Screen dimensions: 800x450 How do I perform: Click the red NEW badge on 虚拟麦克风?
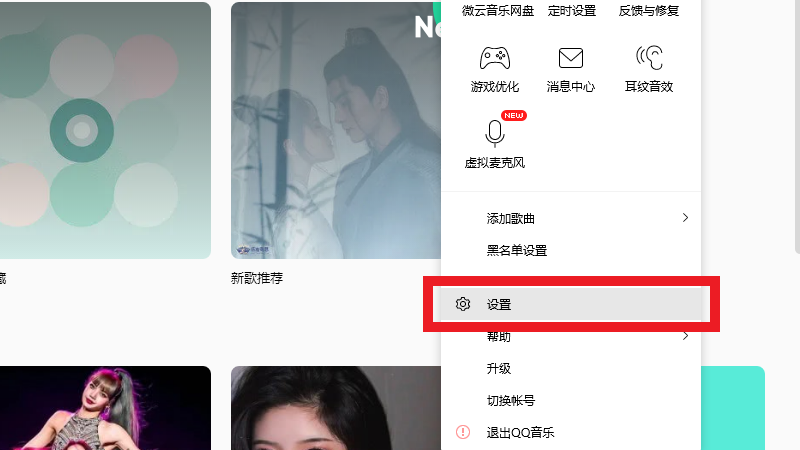pos(514,115)
